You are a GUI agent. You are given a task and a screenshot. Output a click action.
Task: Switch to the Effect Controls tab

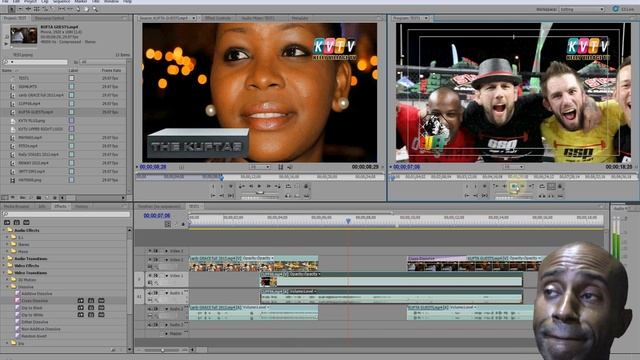point(218,18)
